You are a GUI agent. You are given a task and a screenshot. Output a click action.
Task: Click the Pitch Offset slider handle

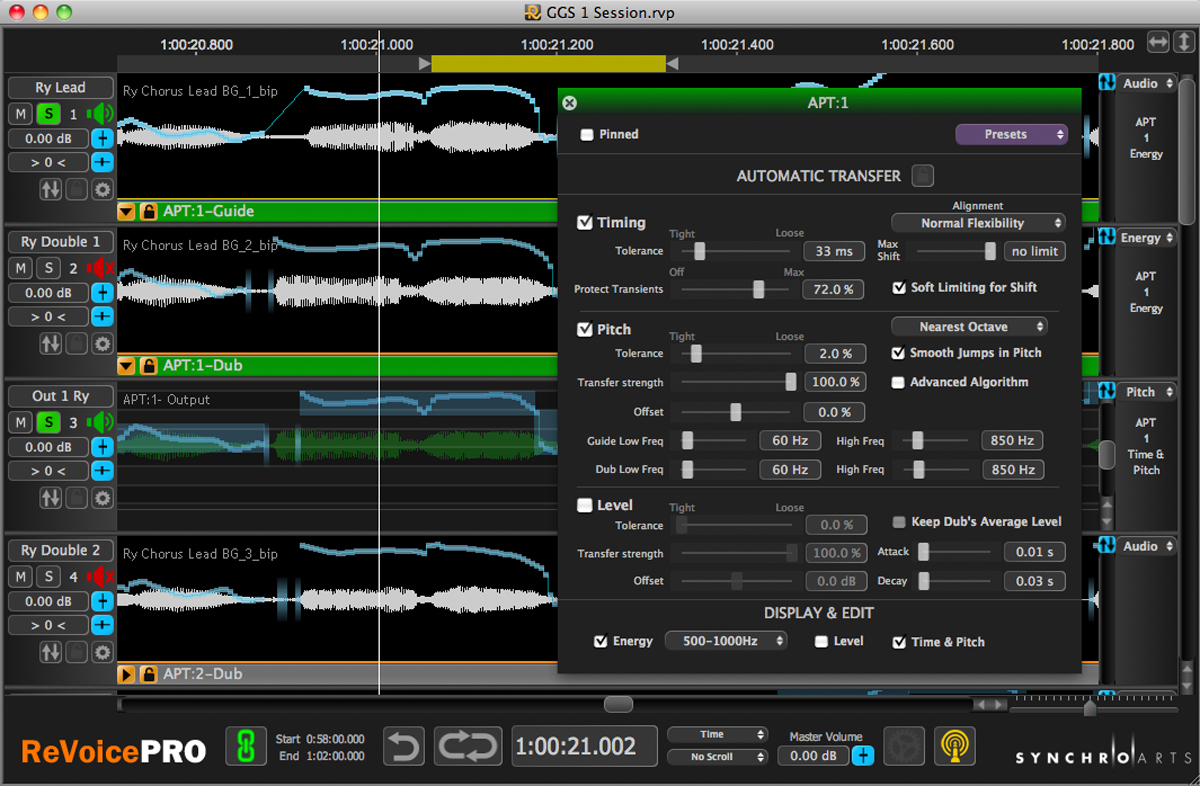736,412
